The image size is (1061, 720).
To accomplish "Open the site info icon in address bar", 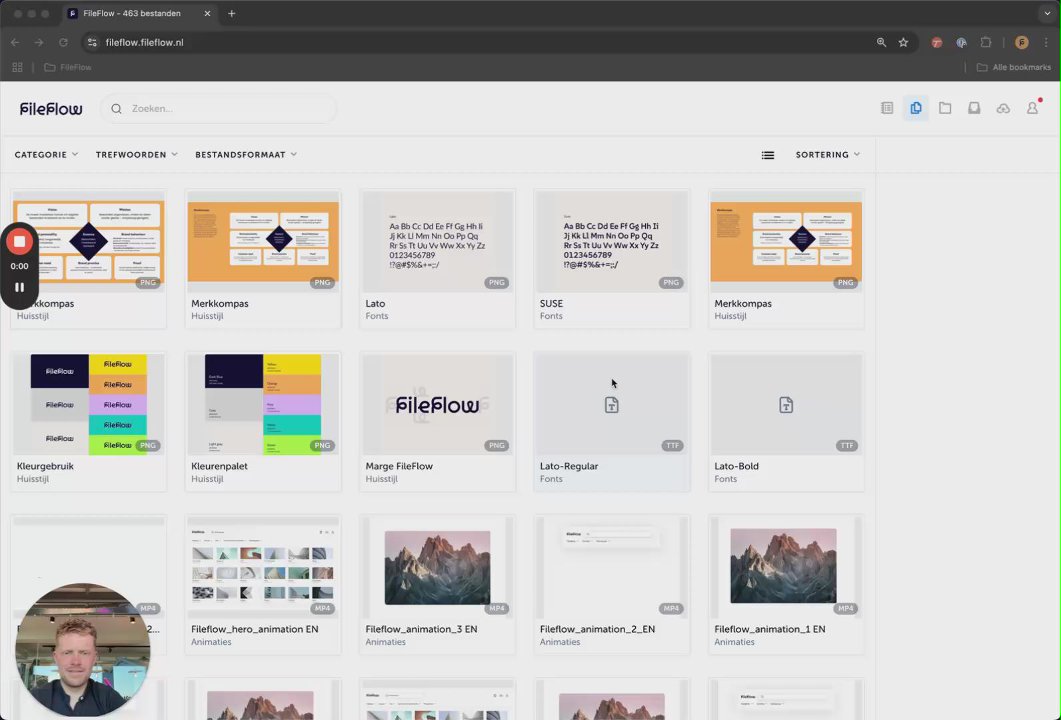I will tap(92, 42).
